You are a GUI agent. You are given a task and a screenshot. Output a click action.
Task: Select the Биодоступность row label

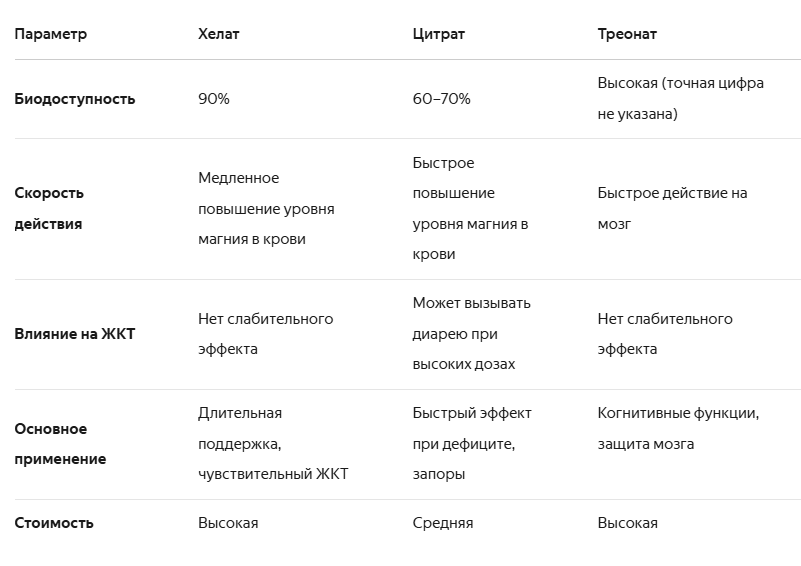[75, 99]
